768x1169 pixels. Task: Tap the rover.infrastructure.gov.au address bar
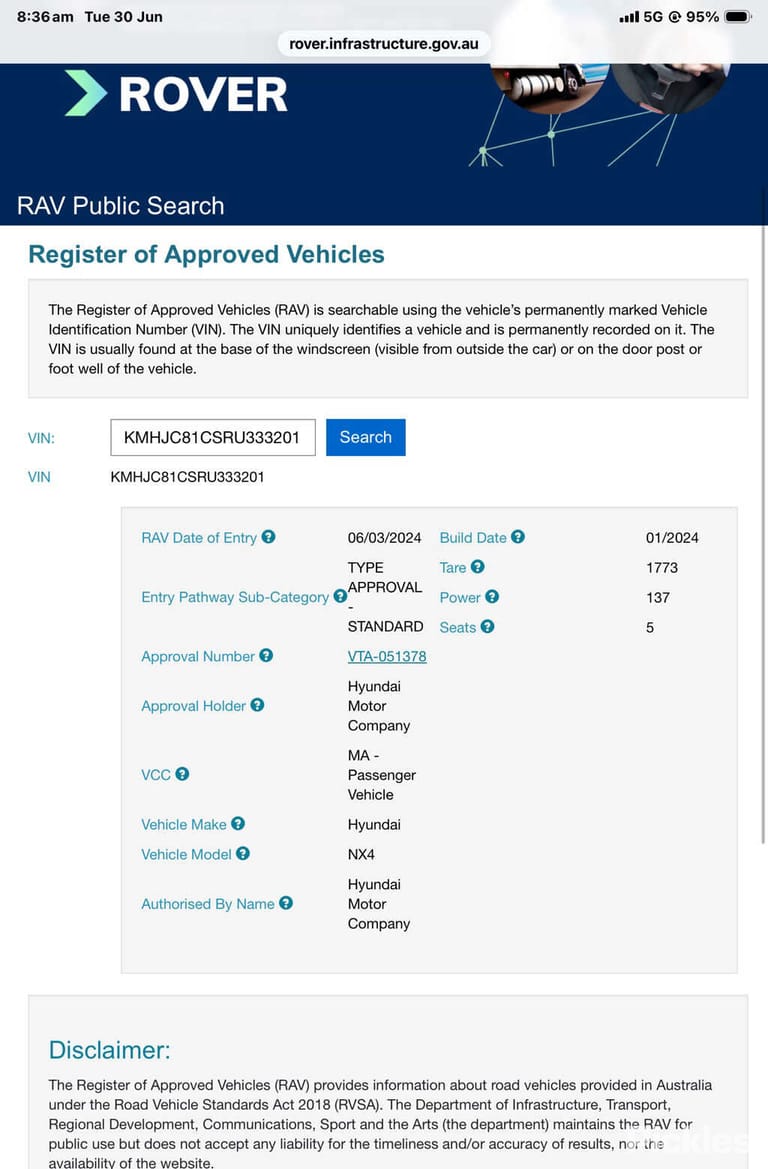point(384,43)
